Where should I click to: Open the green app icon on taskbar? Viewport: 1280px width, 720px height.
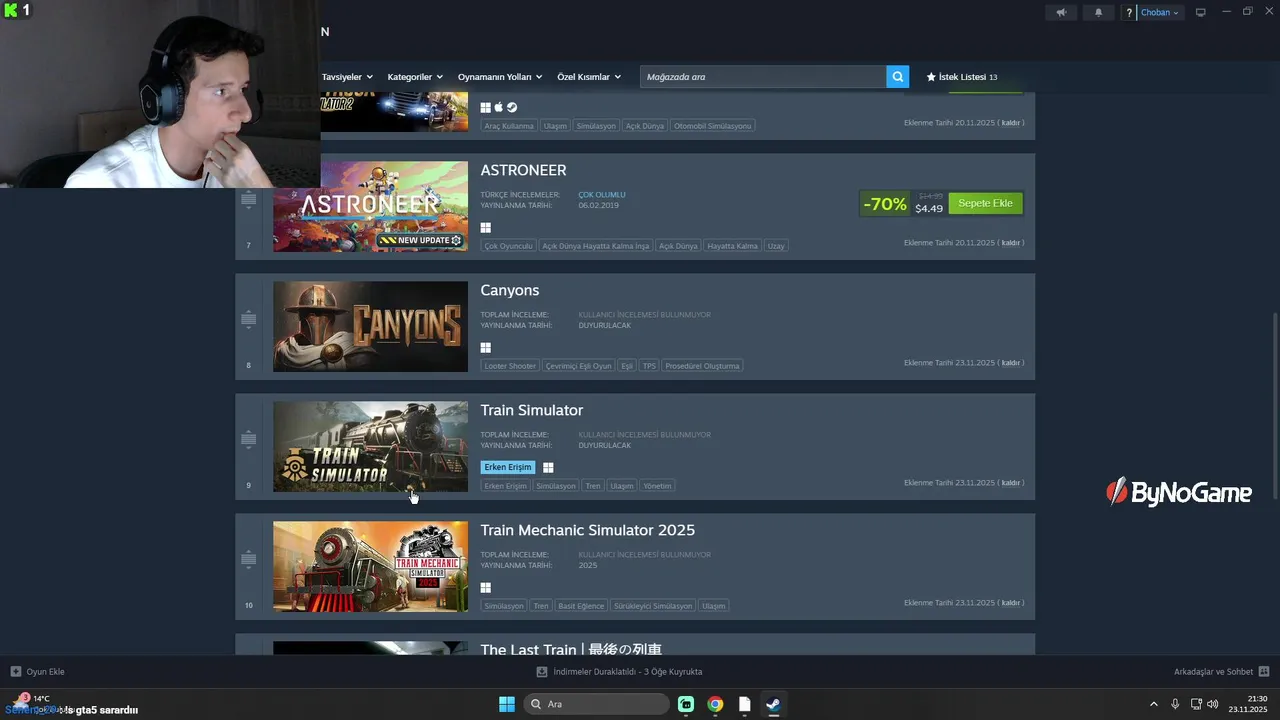pos(686,704)
